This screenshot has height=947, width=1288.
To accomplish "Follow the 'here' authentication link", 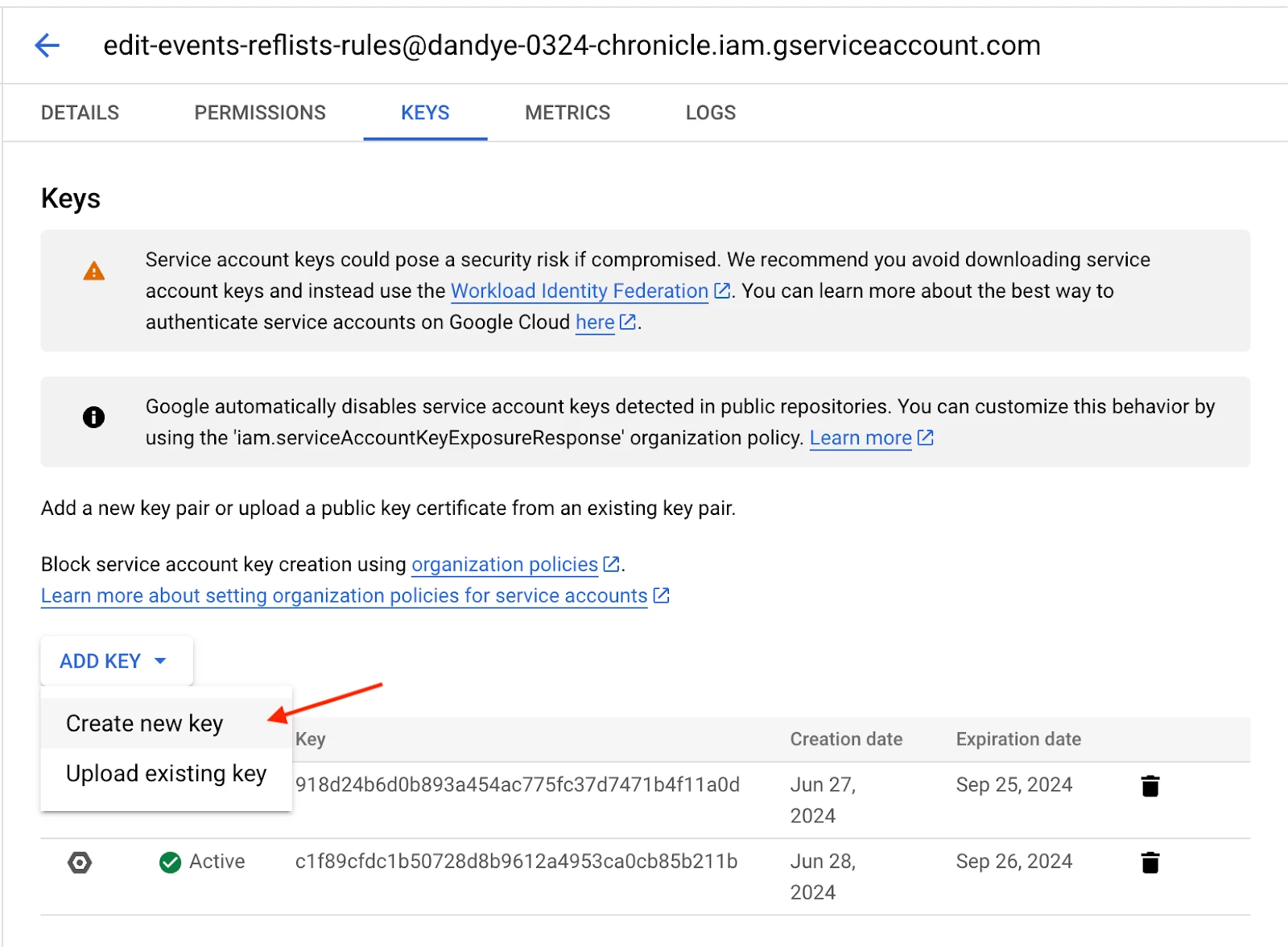I will pos(595,322).
